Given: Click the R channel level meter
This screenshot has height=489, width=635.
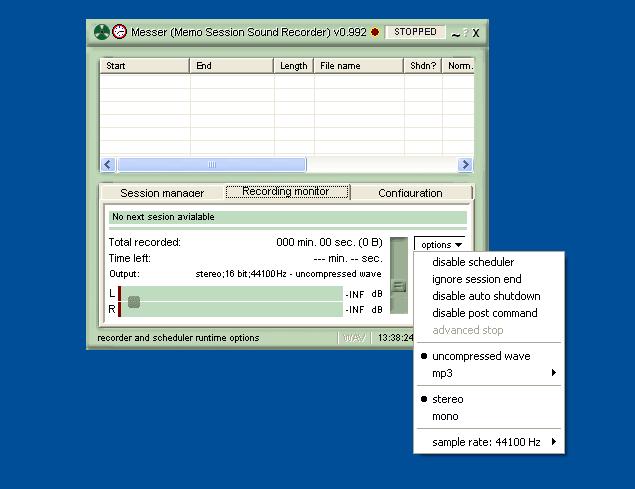Looking at the screenshot, I should pos(232,309).
